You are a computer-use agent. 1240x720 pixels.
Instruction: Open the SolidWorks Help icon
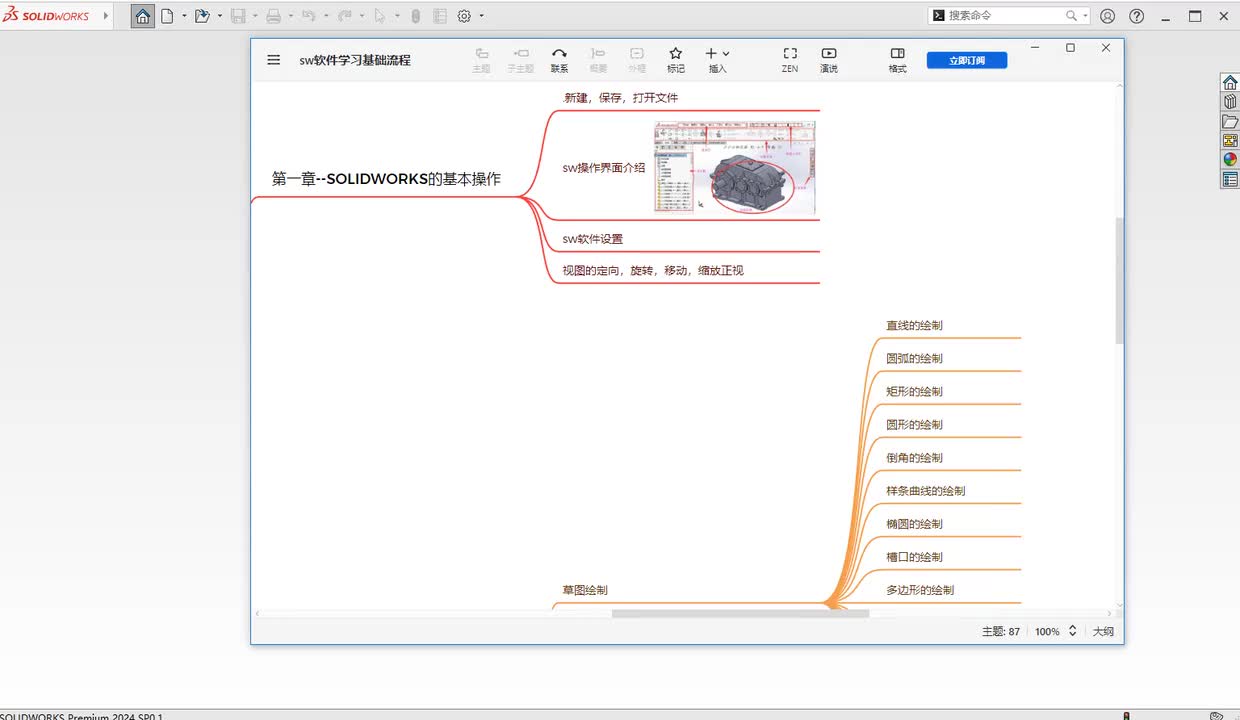[1137, 16]
